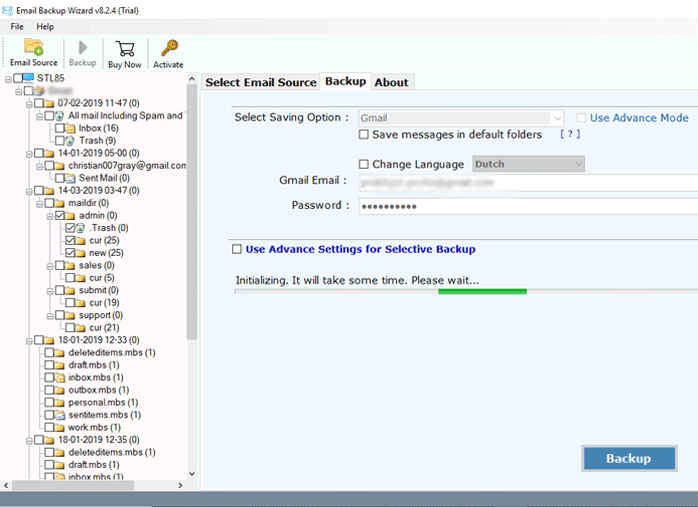
Task: Check the Change Language option
Action: tap(364, 164)
